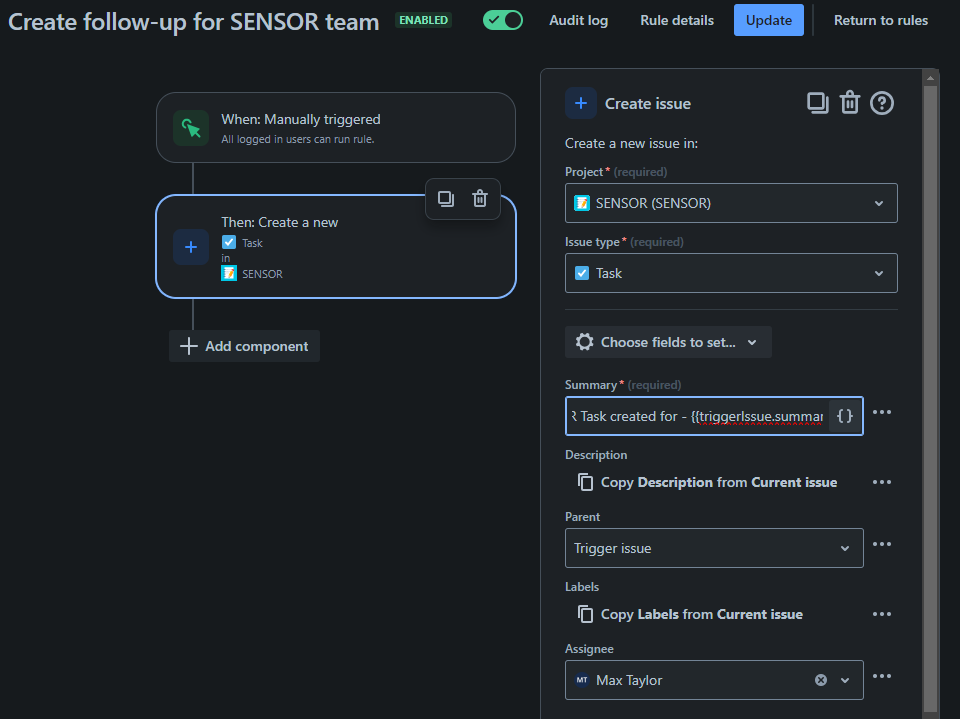Open more options for Summary field
This screenshot has width=960, height=719.
point(882,412)
